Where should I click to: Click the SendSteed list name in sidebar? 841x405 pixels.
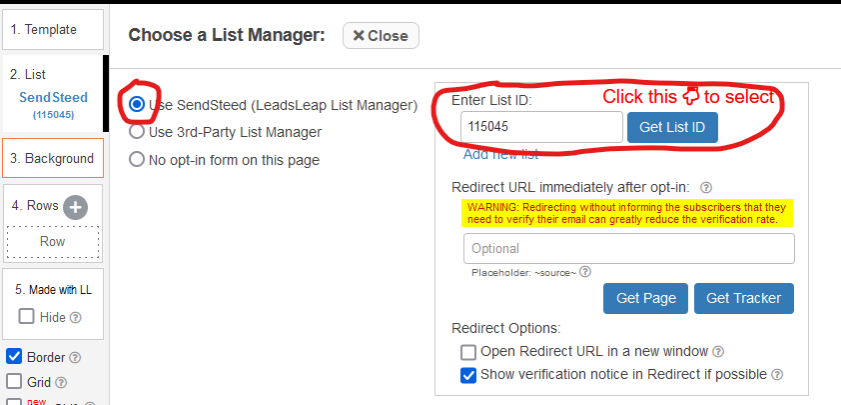pyautogui.click(x=53, y=98)
